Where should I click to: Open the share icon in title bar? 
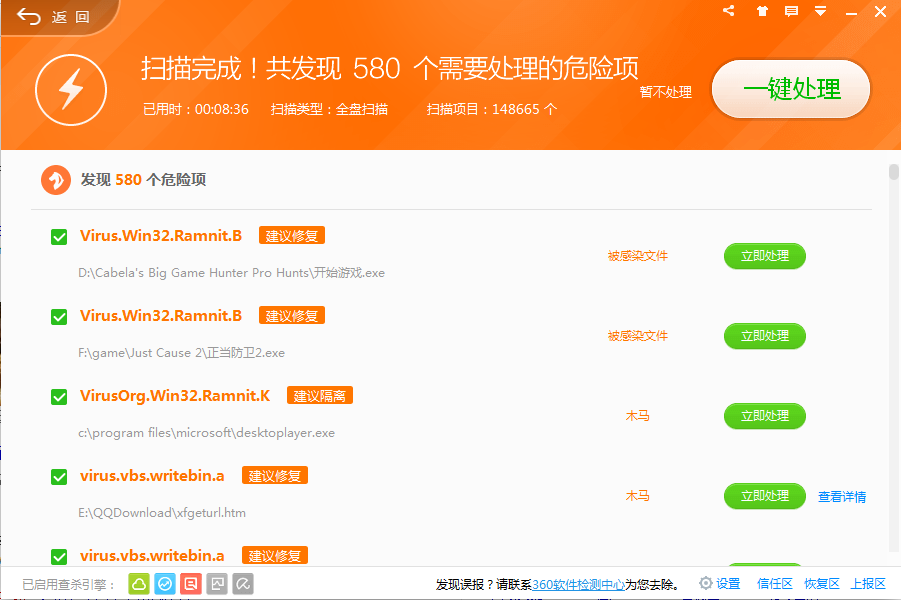click(x=729, y=10)
